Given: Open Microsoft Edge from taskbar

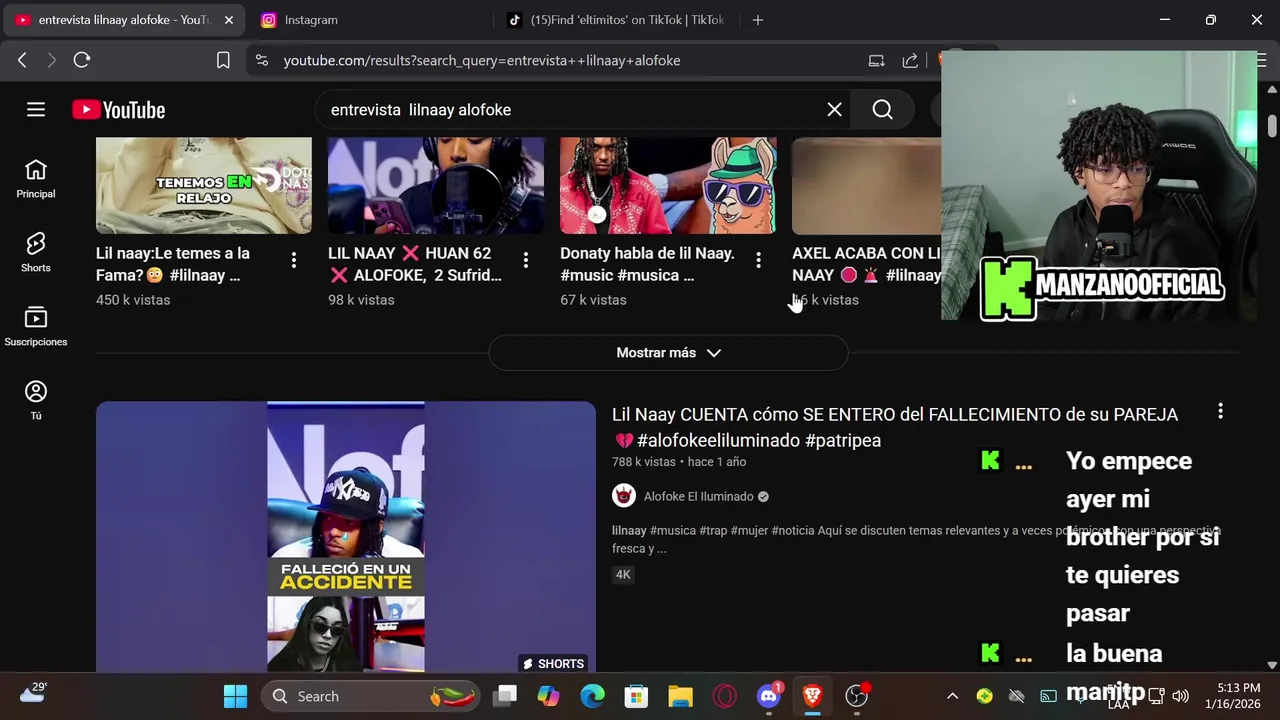Looking at the screenshot, I should [x=592, y=696].
